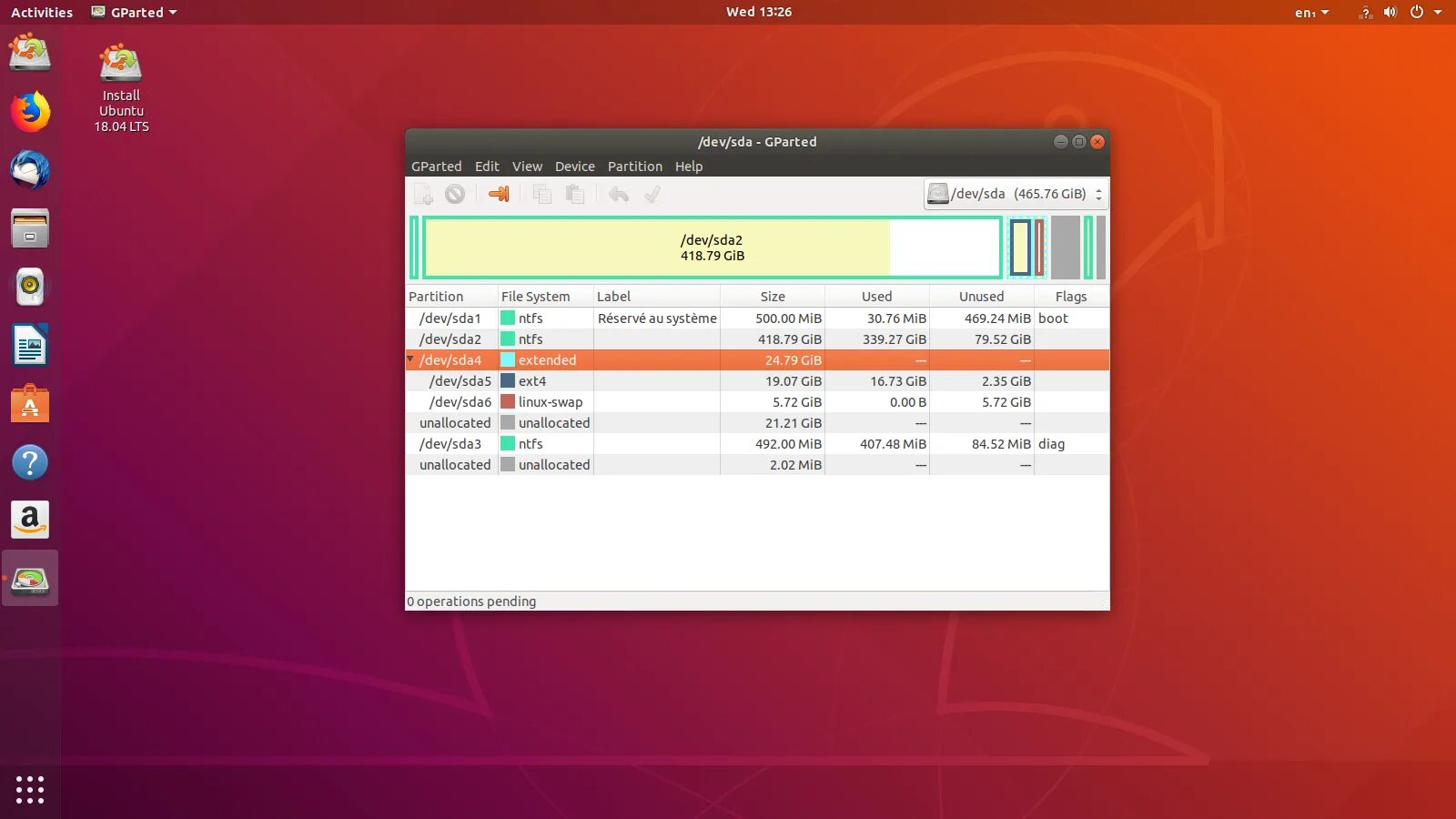This screenshot has width=1456, height=819.
Task: Click the label 'Réservé au système'
Action: (657, 318)
